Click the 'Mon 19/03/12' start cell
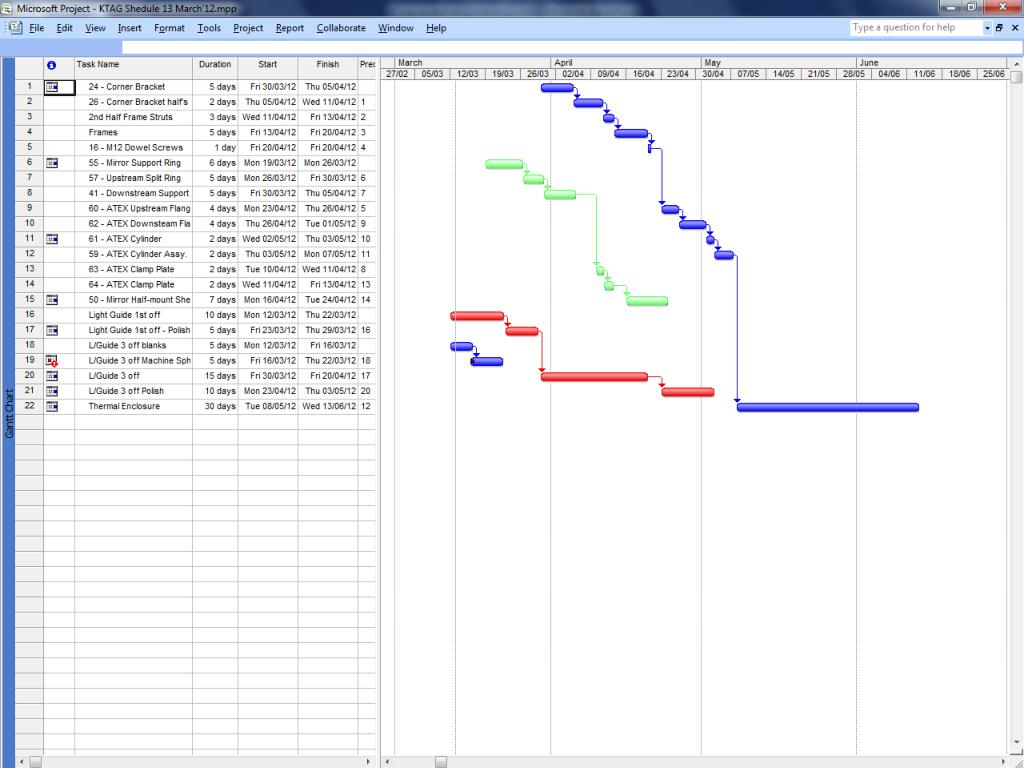 [268, 163]
